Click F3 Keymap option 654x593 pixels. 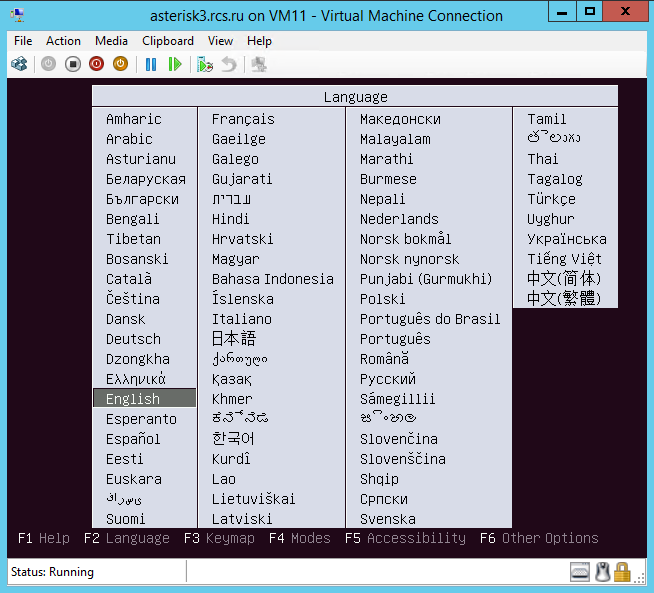click(219, 538)
